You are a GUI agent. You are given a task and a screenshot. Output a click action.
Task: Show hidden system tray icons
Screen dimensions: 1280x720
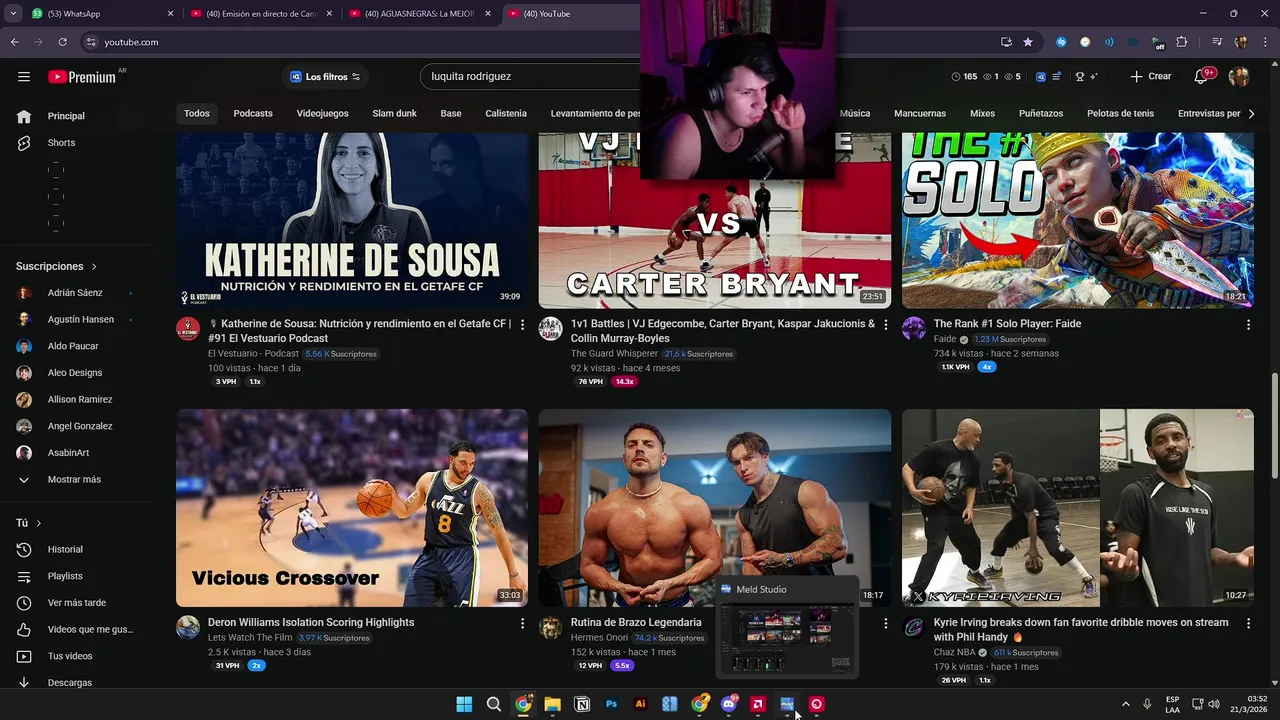coord(1125,704)
